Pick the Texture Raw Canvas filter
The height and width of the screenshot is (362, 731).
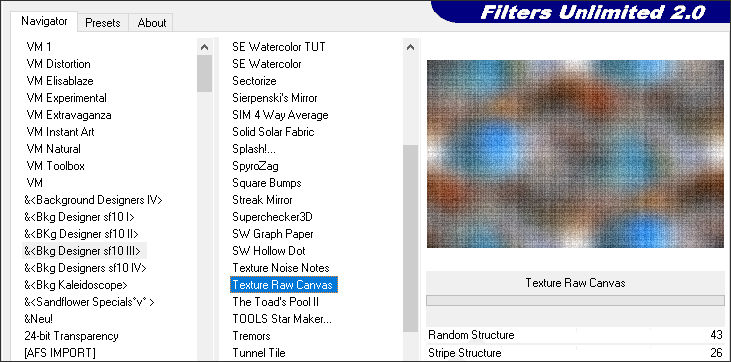[283, 285]
